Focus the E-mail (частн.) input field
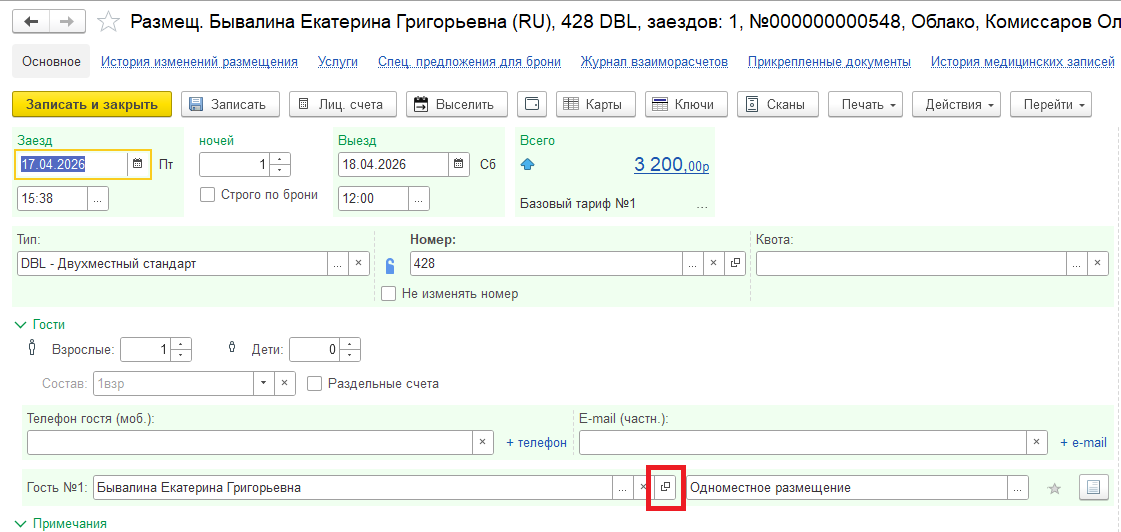This screenshot has width=1121, height=532. (x=803, y=442)
